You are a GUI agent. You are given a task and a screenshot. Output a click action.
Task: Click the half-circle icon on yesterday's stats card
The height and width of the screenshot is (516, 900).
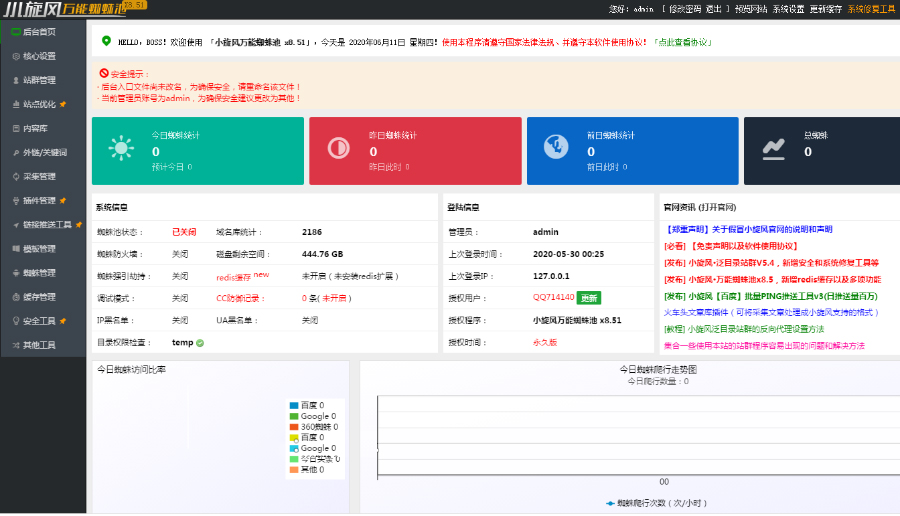[339, 148]
